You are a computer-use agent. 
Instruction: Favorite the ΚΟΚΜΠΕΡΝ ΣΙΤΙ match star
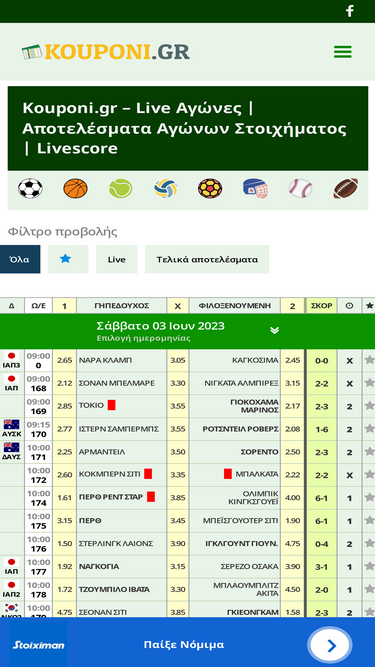(x=369, y=475)
